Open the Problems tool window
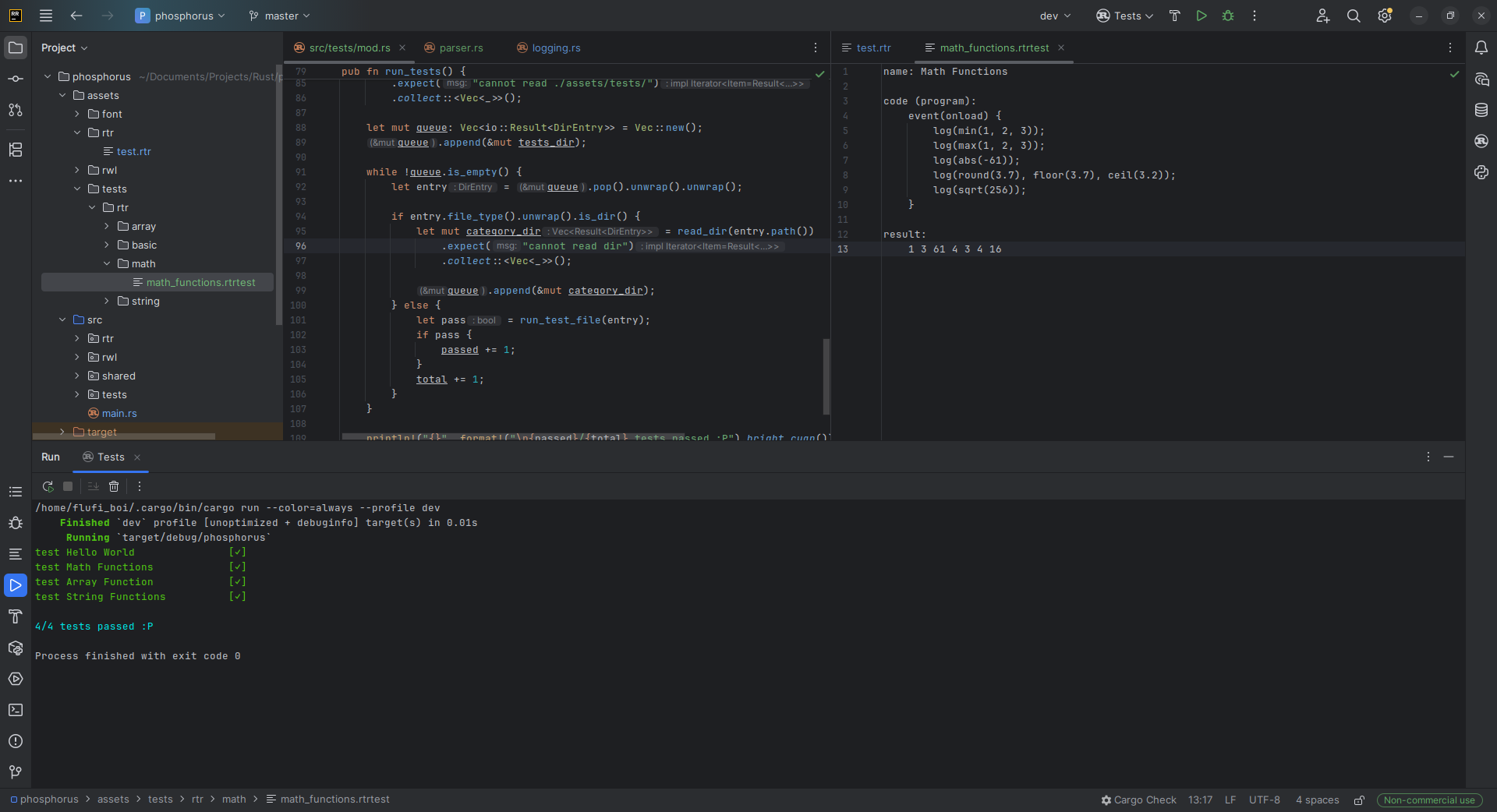Screen dimensions: 1497x812 tap(16, 741)
